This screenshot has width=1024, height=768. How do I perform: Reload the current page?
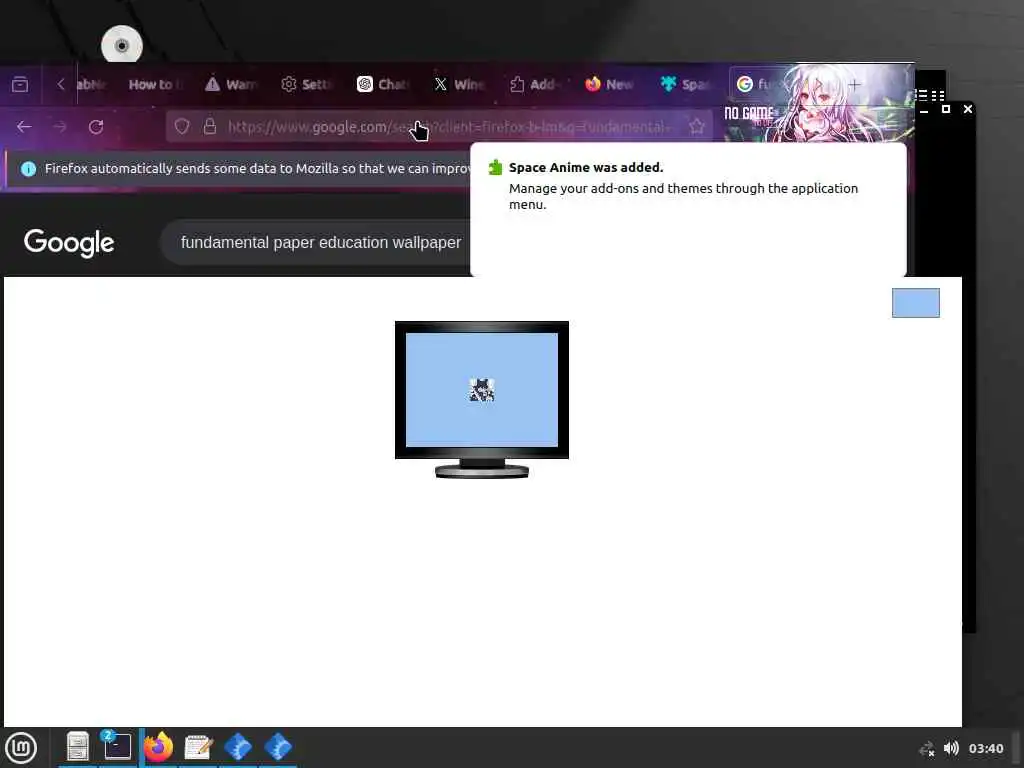pyautogui.click(x=96, y=127)
